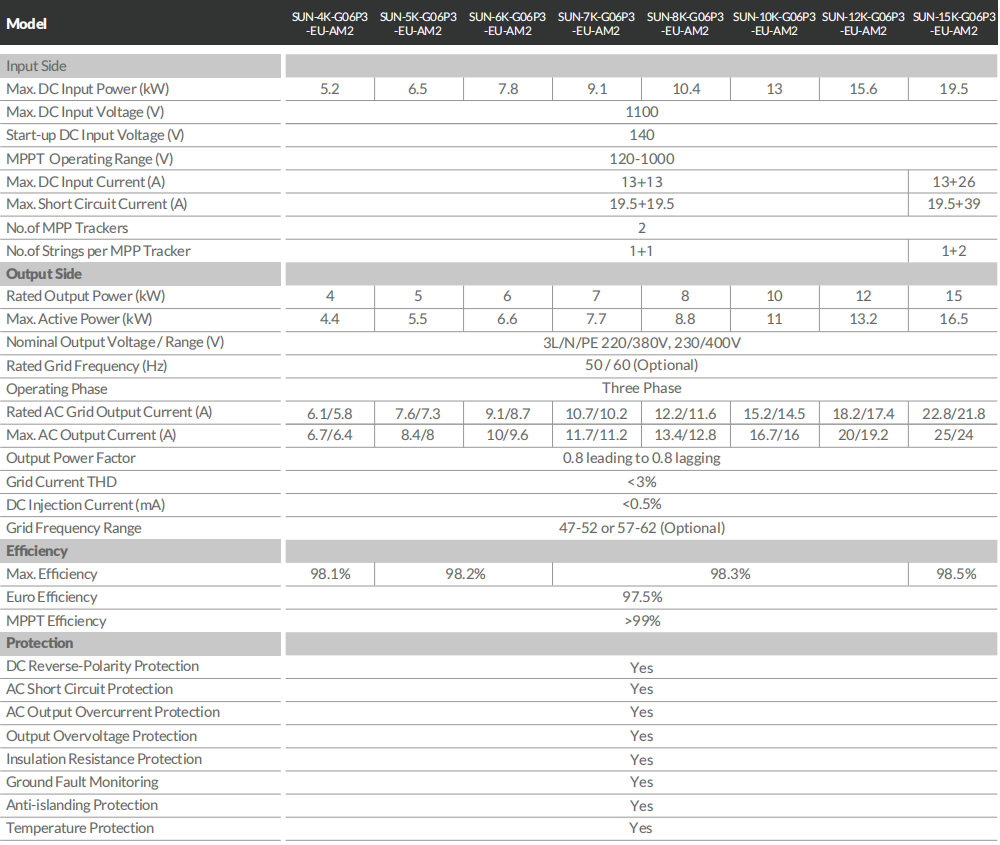Select the SUN-10K-G06P3-EU-AM2 column header
The image size is (1000, 845).
pyautogui.click(x=774, y=24)
